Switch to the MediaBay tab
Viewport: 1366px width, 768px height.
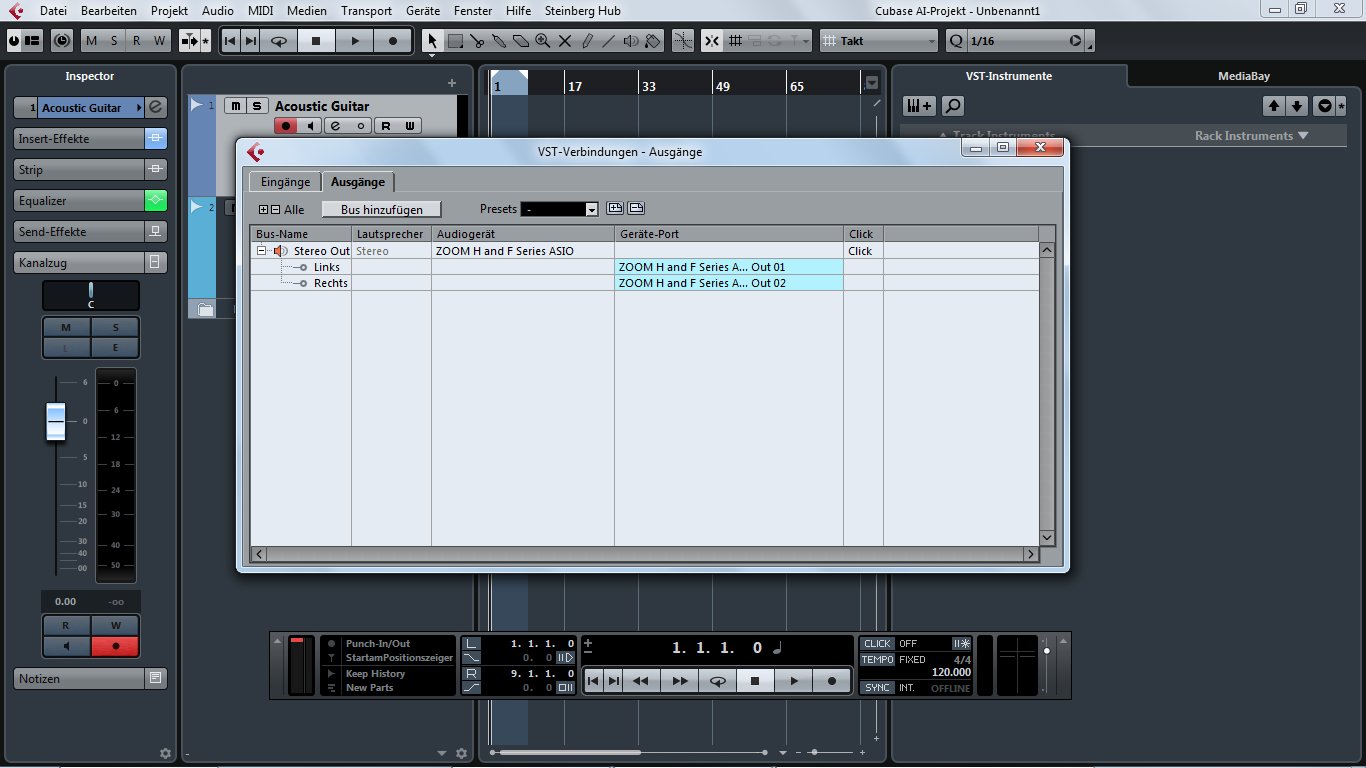coord(1244,76)
